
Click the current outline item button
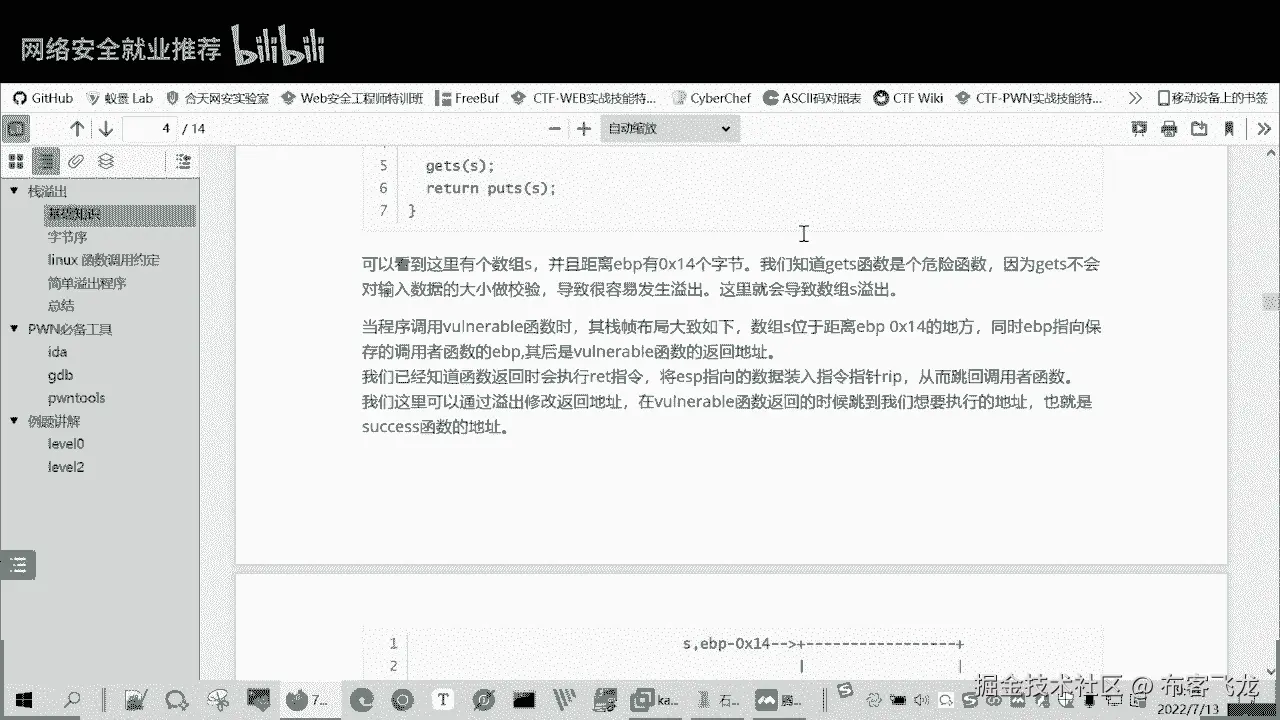[183, 161]
